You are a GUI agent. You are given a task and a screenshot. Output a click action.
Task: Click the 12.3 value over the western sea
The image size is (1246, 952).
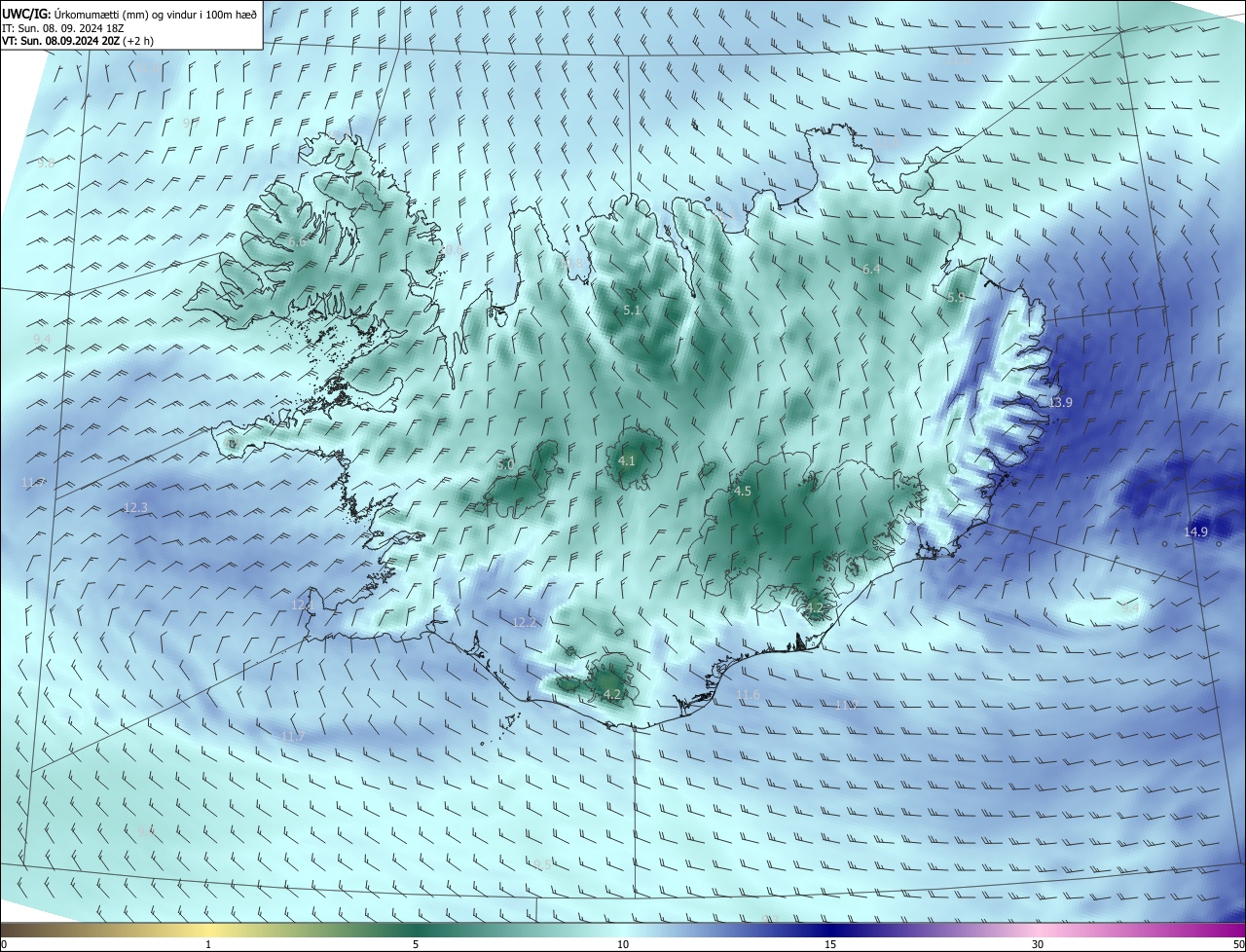point(136,508)
